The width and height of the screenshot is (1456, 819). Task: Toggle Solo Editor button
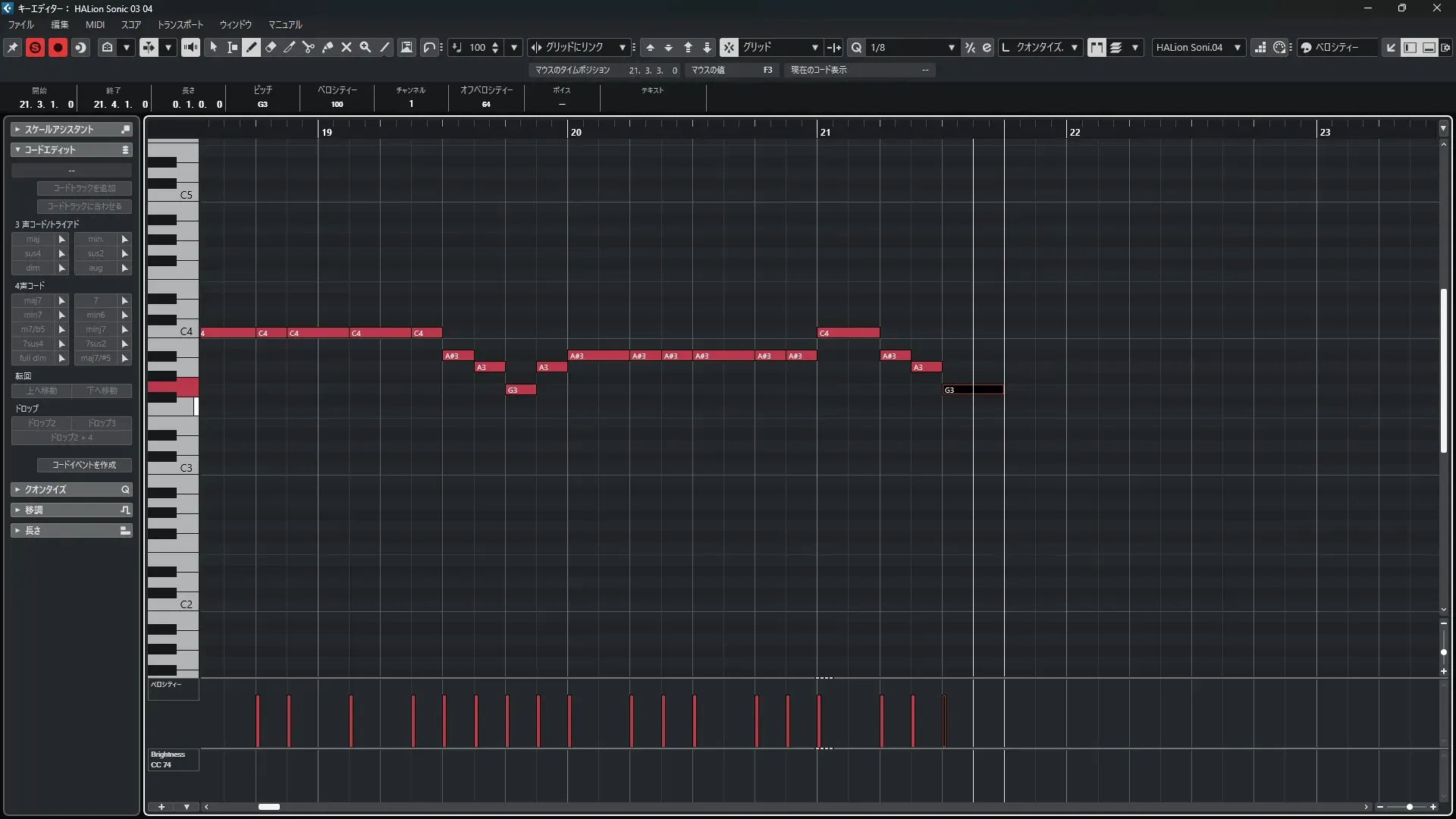coord(35,47)
